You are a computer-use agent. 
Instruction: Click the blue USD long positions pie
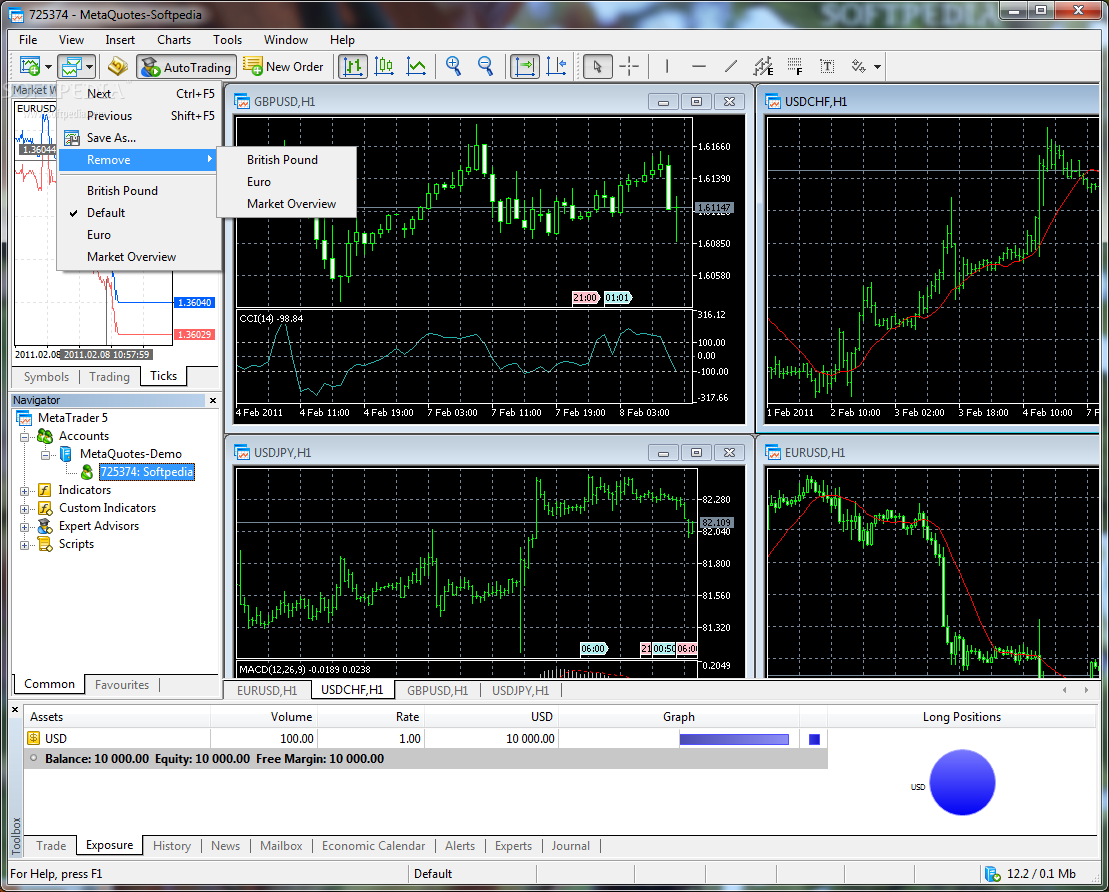[962, 782]
